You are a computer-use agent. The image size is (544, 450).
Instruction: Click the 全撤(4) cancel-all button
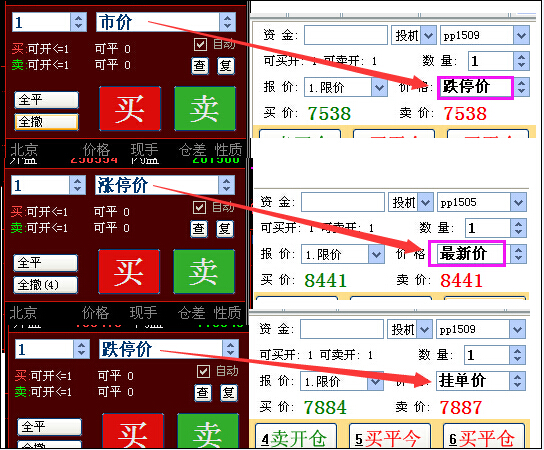45,285
